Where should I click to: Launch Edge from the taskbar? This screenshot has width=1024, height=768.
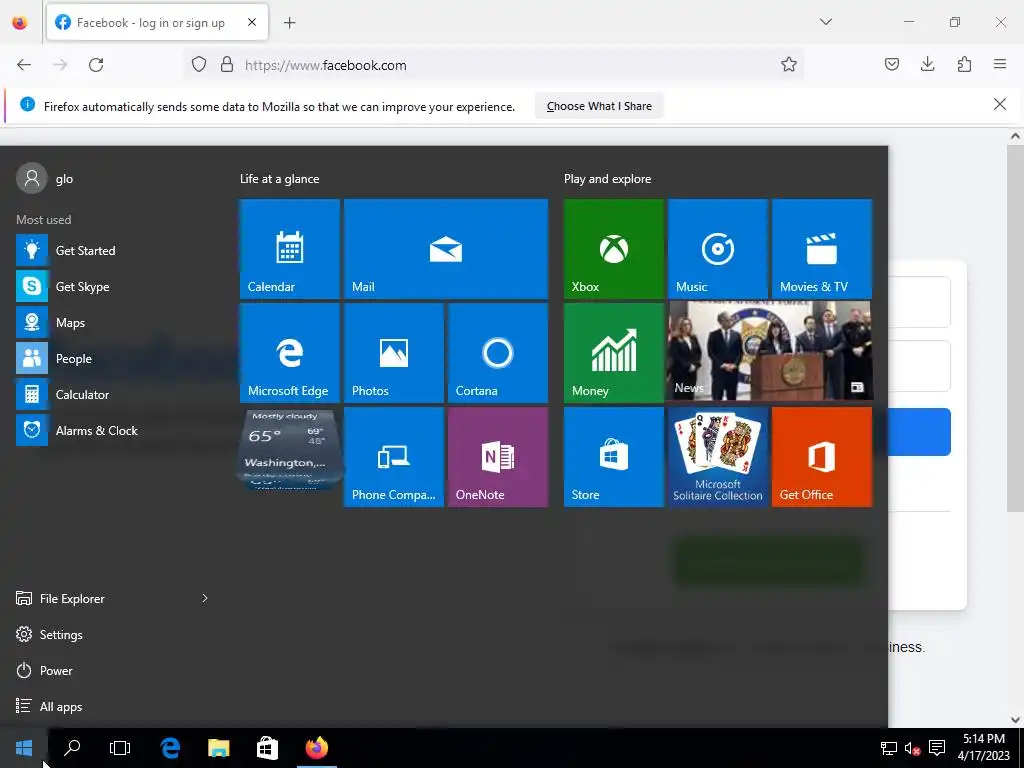click(x=170, y=748)
